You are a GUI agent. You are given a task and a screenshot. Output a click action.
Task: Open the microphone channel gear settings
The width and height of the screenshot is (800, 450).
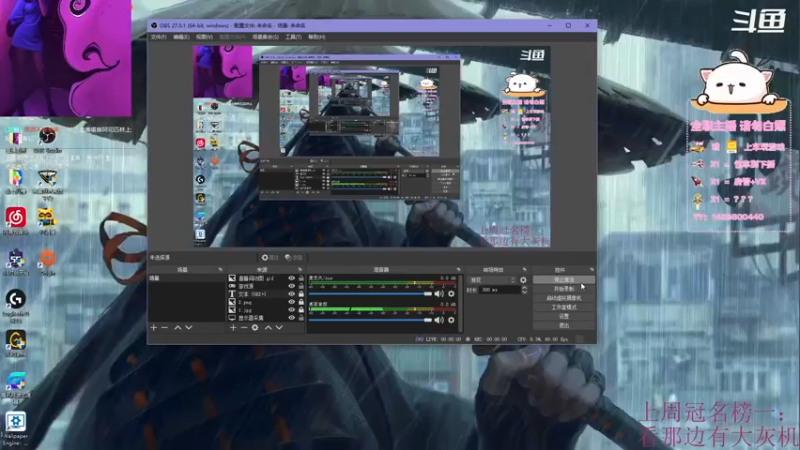click(451, 294)
